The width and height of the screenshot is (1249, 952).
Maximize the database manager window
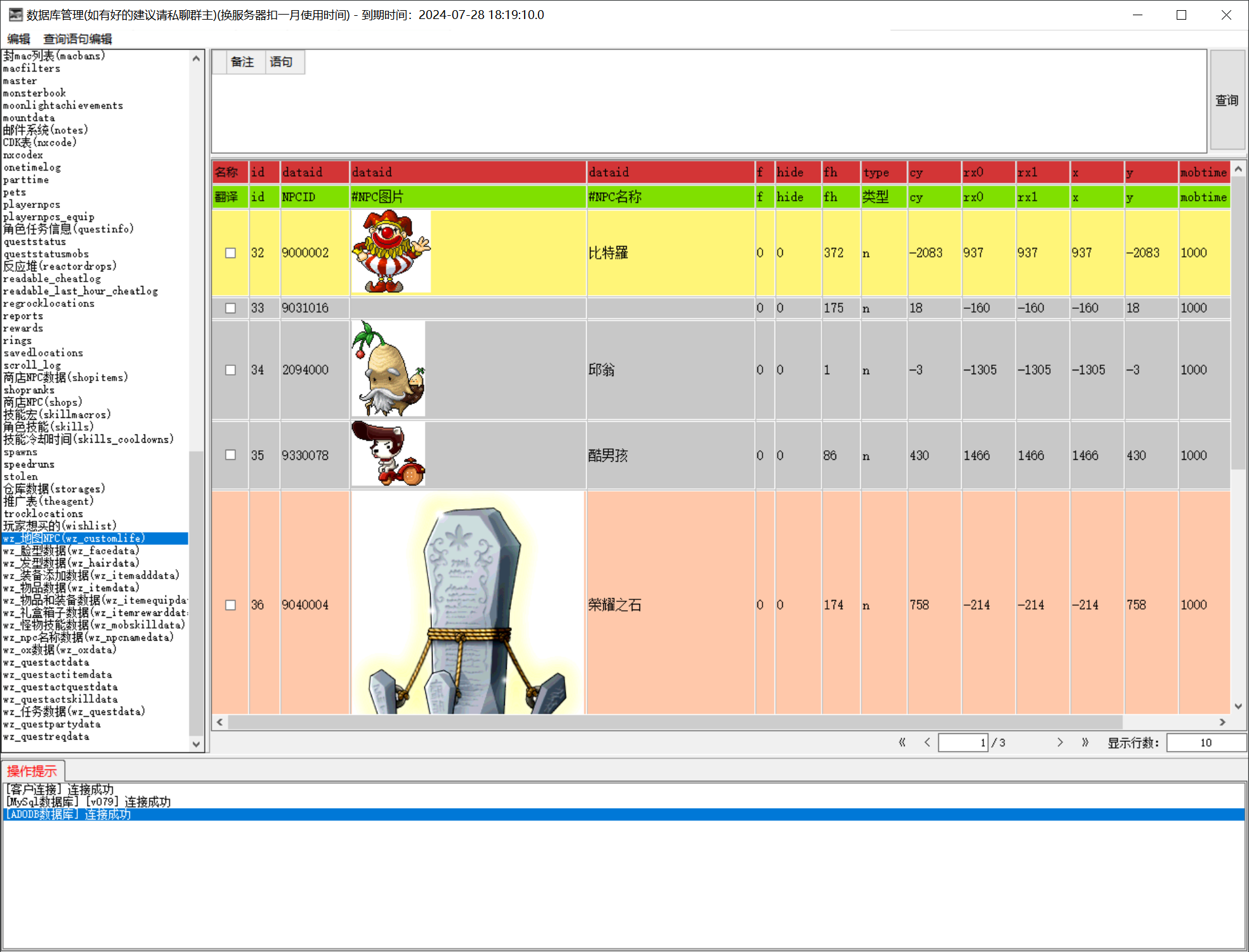[1181, 15]
